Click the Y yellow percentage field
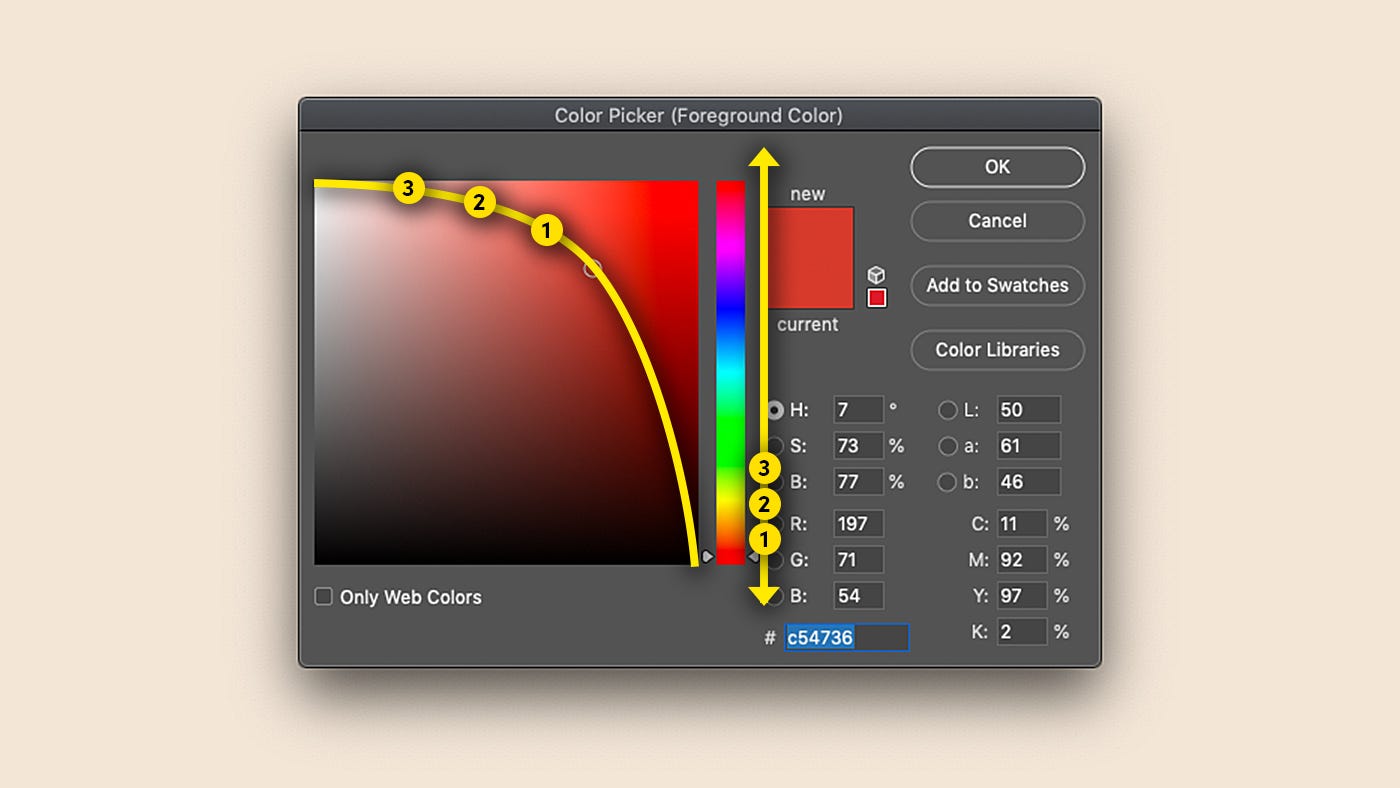This screenshot has height=788, width=1400. click(x=1022, y=596)
